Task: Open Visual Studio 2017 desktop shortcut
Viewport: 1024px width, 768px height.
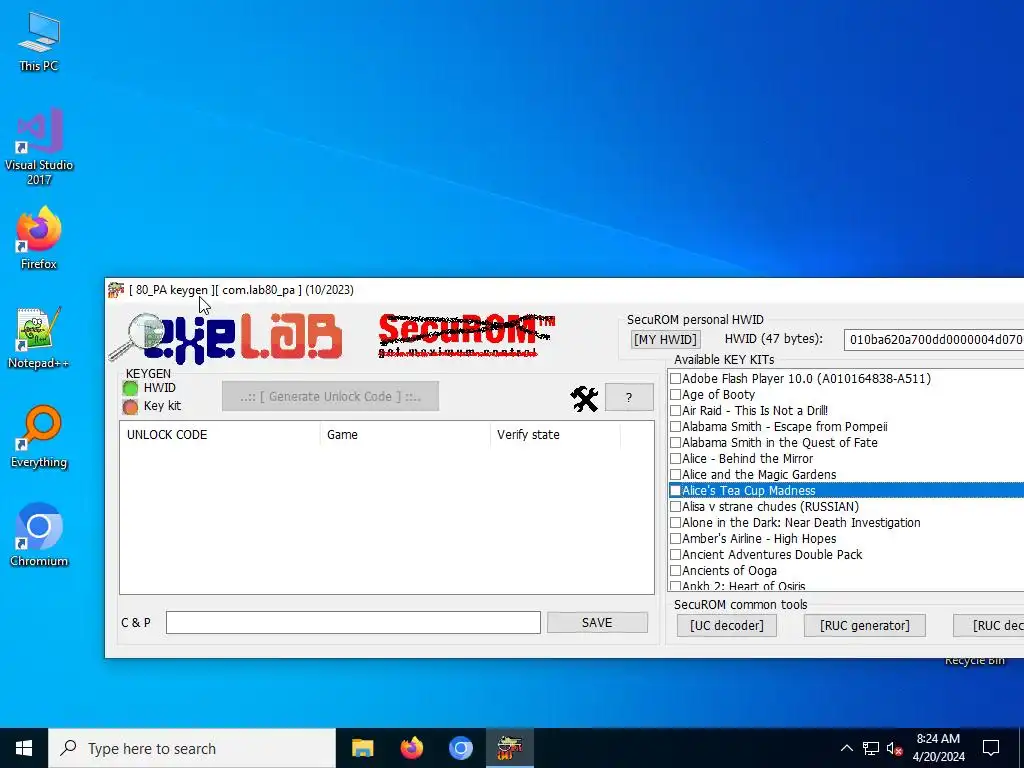Action: tap(39, 146)
